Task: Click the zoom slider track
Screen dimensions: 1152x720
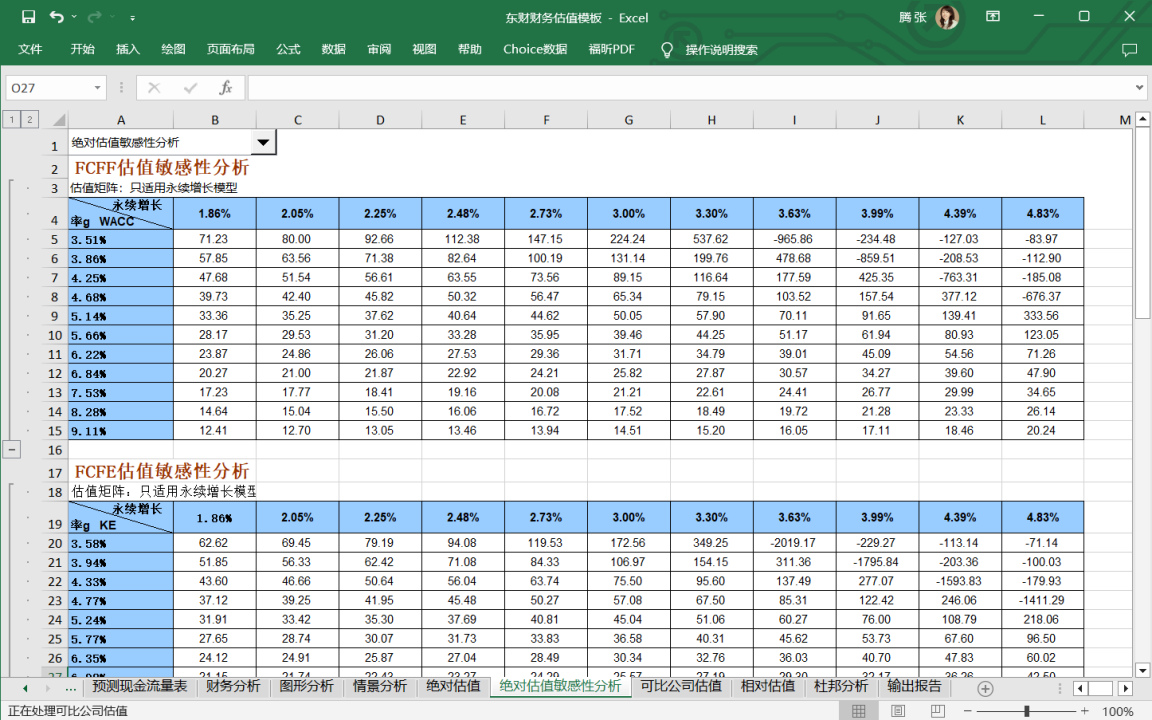Action: point(1050,711)
